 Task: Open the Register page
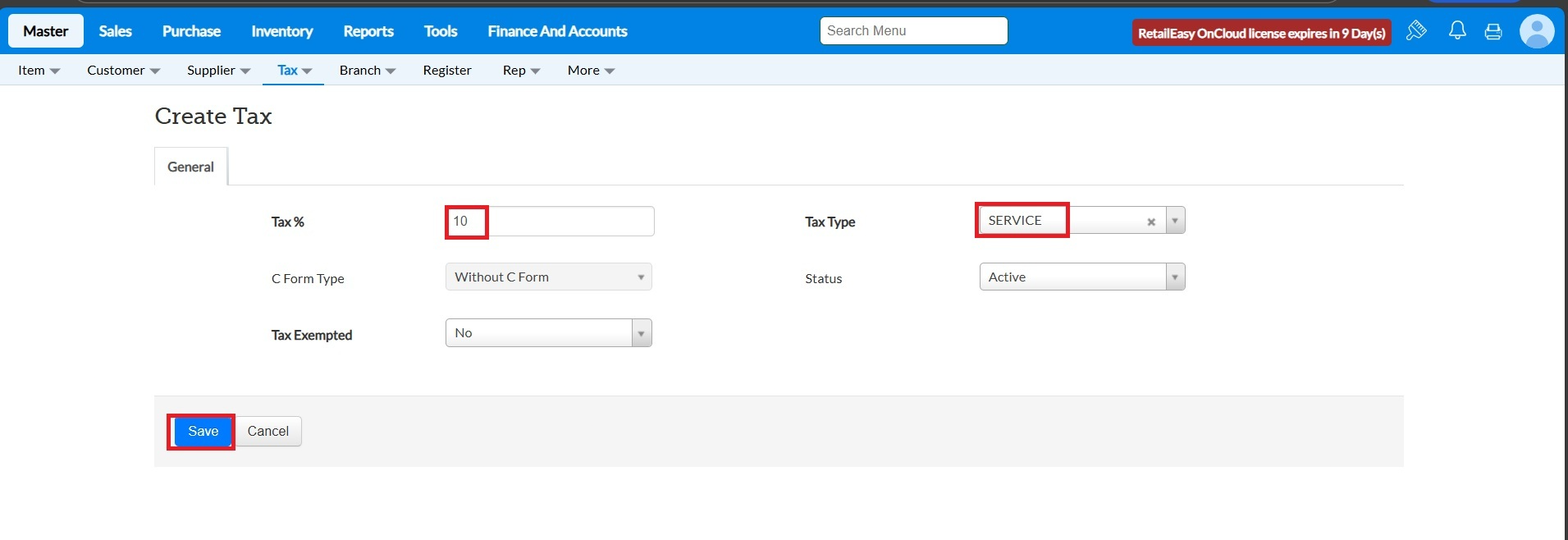pos(447,71)
